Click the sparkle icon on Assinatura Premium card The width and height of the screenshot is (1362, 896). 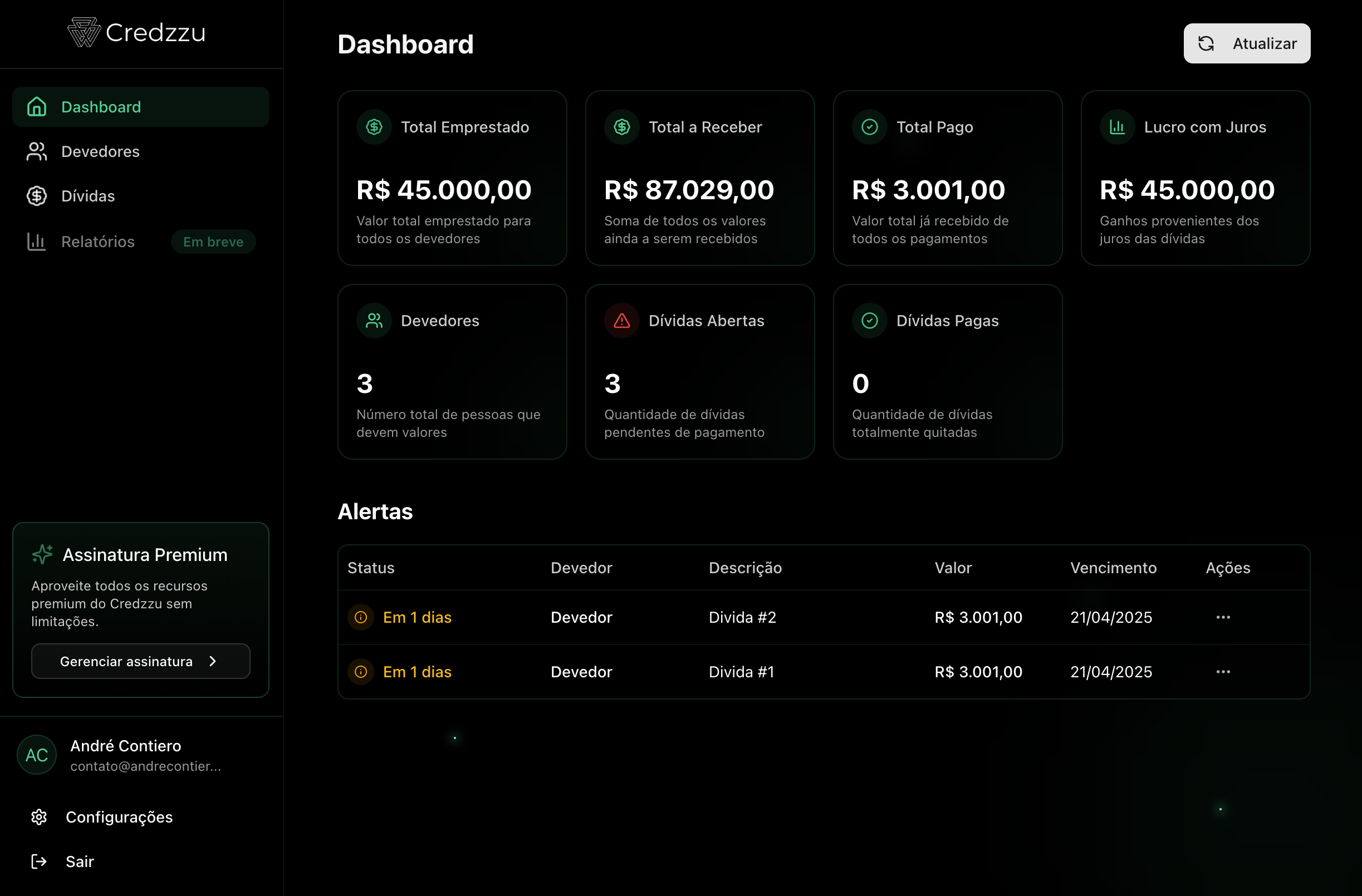tap(42, 554)
